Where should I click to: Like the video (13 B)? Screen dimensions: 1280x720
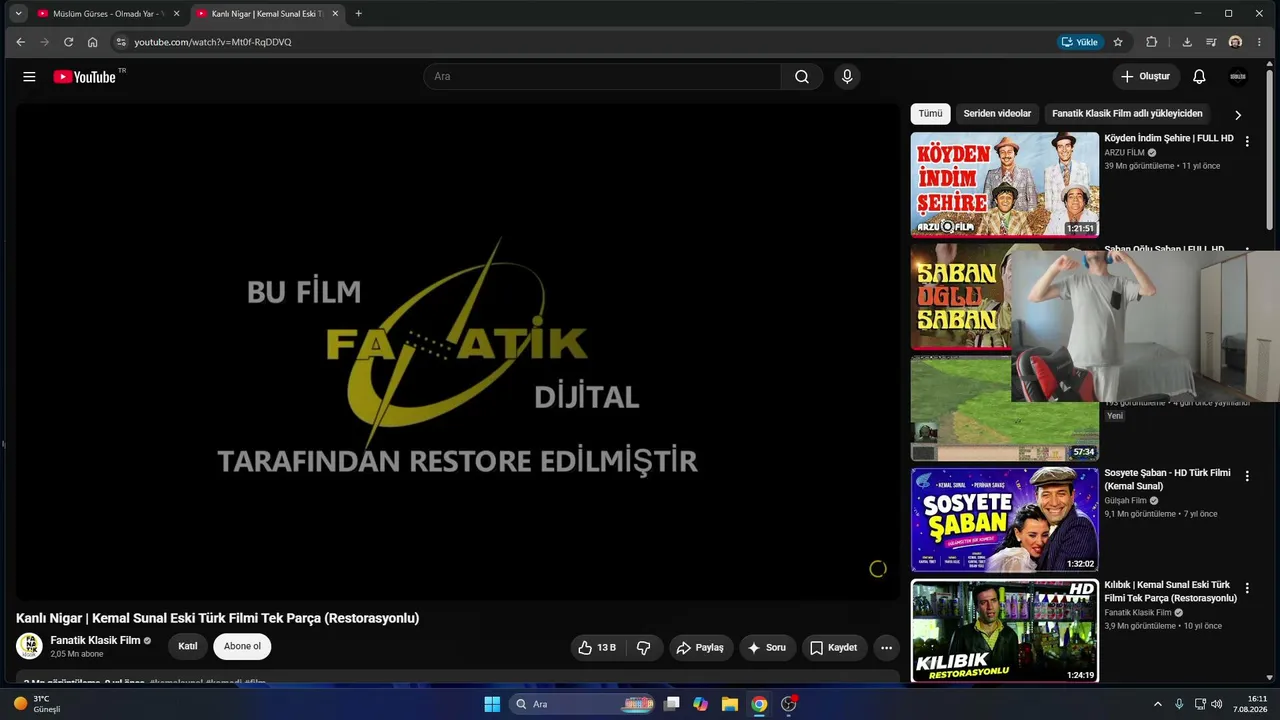[x=597, y=647]
